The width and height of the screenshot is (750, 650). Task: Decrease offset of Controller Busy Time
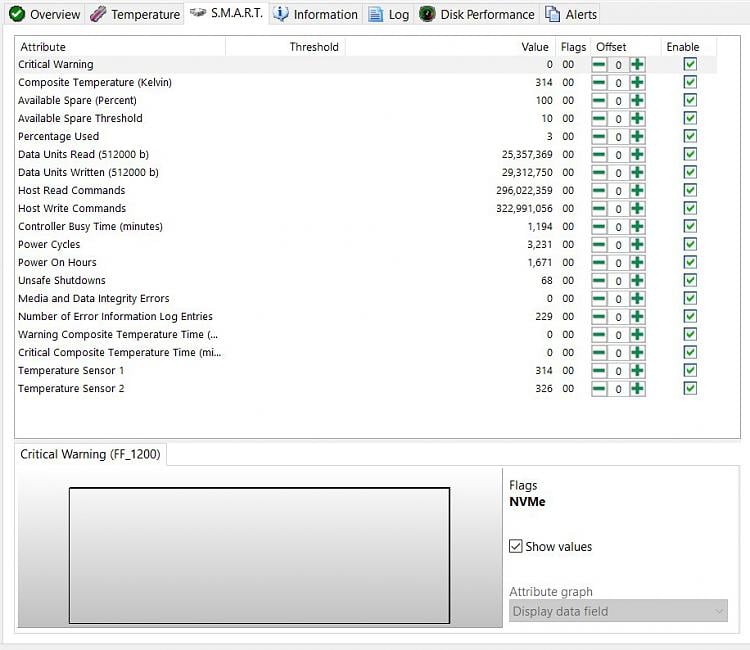[599, 227]
